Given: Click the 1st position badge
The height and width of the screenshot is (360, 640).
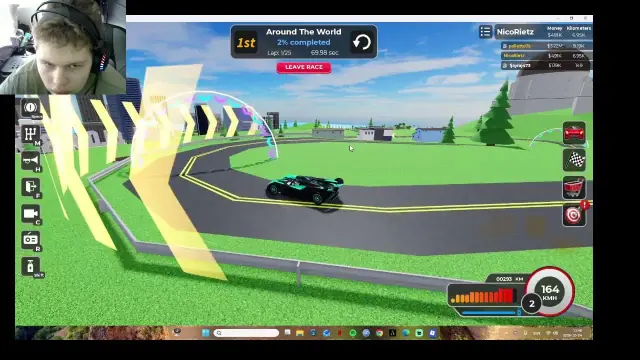Looking at the screenshot, I should coord(246,42).
